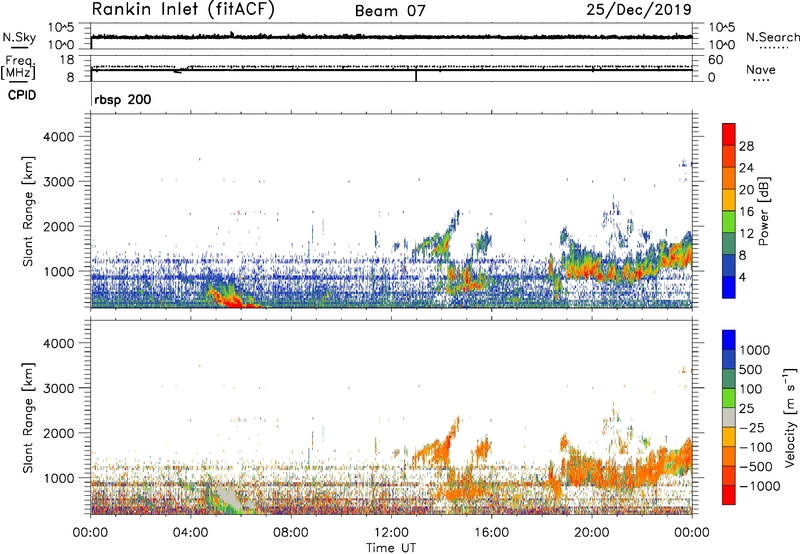Click the 'Rankin Inlet (fitACF)' title text

coord(183,10)
